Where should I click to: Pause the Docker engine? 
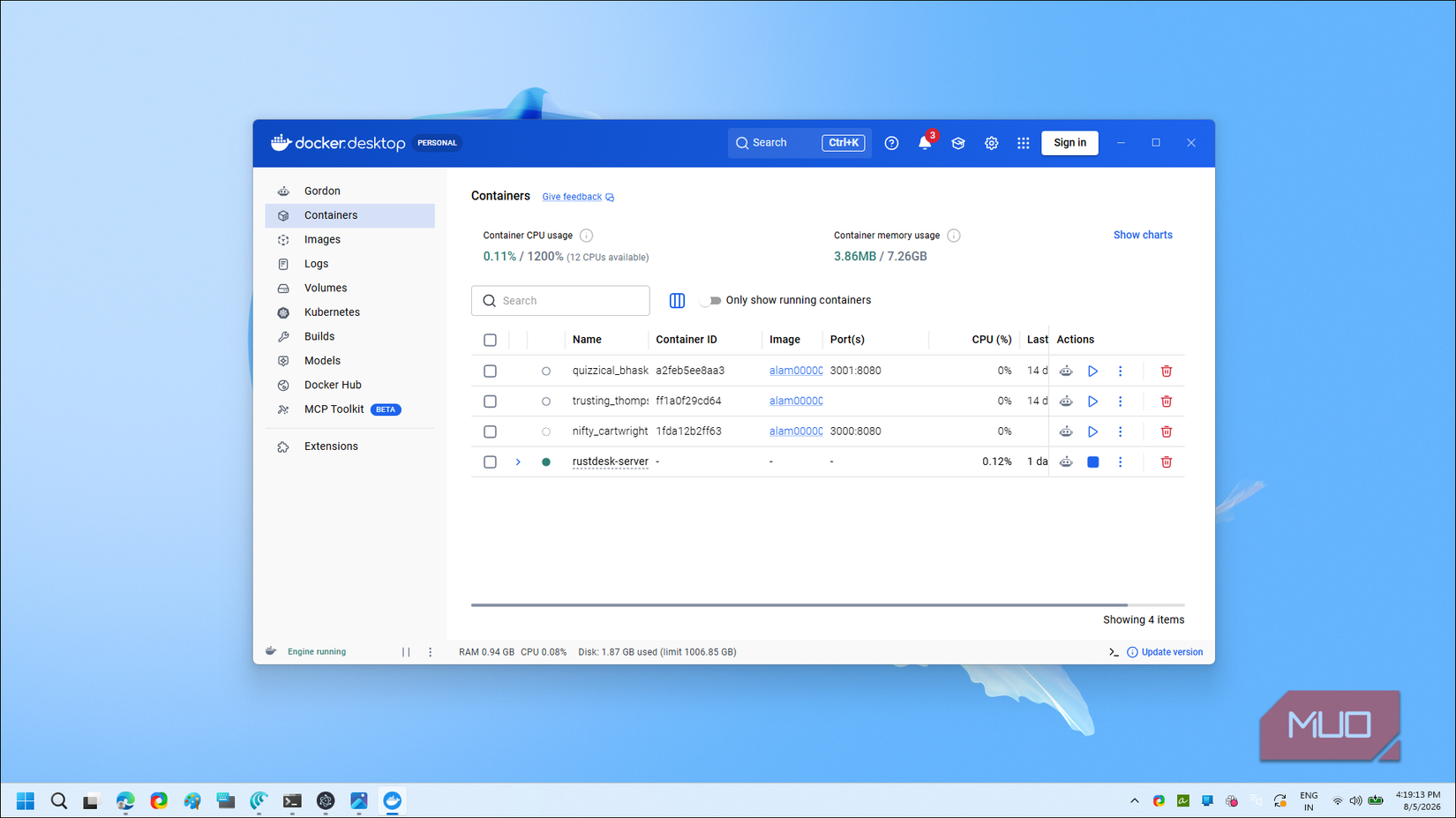(406, 652)
